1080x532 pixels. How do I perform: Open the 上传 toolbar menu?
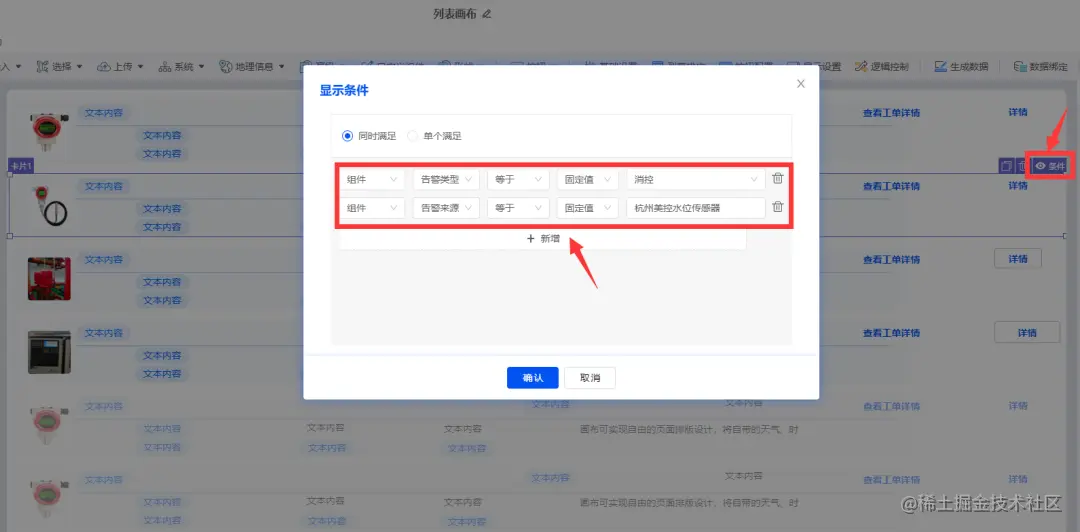click(x=121, y=67)
